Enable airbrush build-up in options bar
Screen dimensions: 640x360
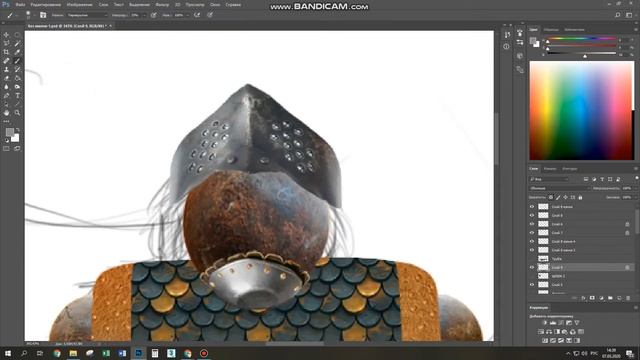[197, 15]
